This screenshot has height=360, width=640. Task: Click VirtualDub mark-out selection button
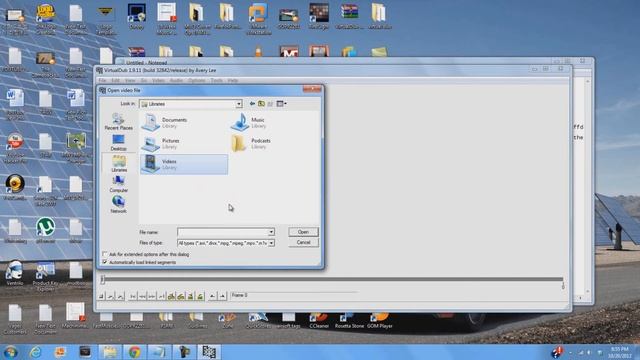pyautogui.click(x=222, y=296)
